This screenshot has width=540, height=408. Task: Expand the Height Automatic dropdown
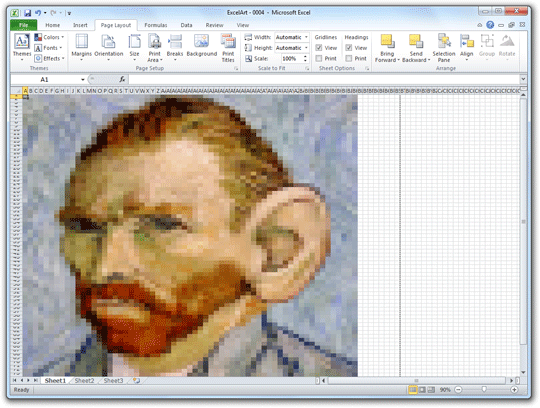(306, 48)
